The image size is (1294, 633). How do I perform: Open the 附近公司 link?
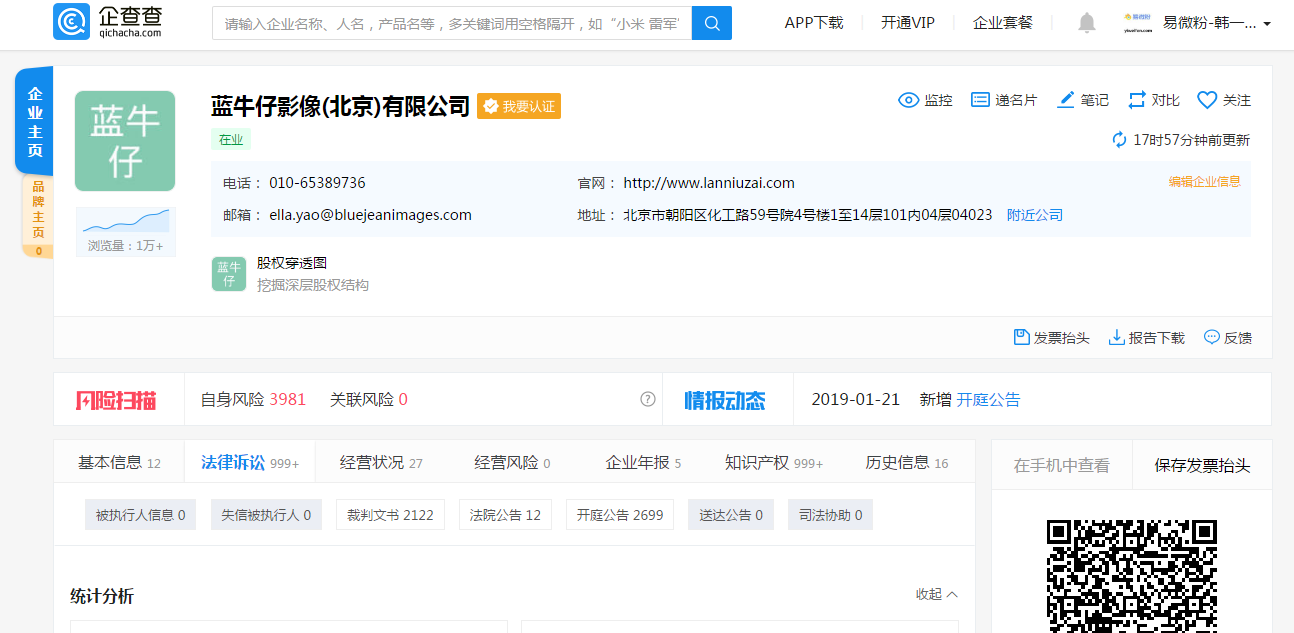[1035, 214]
